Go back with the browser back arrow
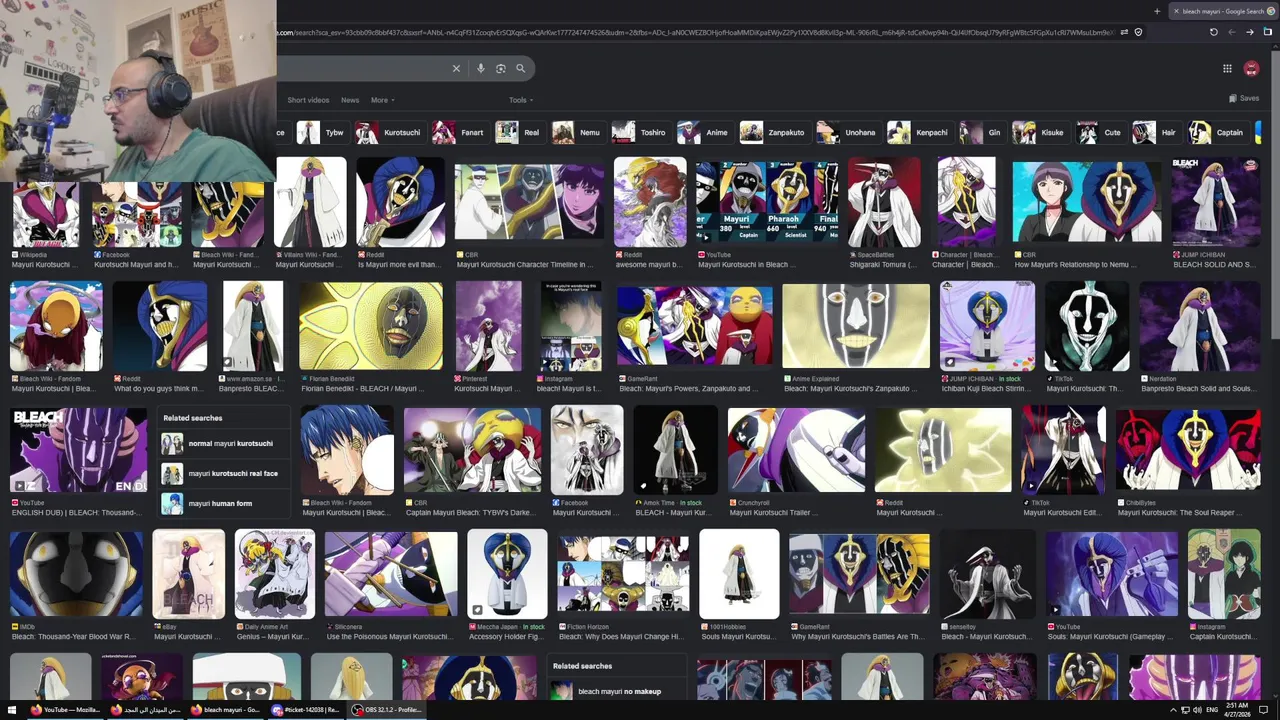1280x720 pixels. [x=1232, y=32]
